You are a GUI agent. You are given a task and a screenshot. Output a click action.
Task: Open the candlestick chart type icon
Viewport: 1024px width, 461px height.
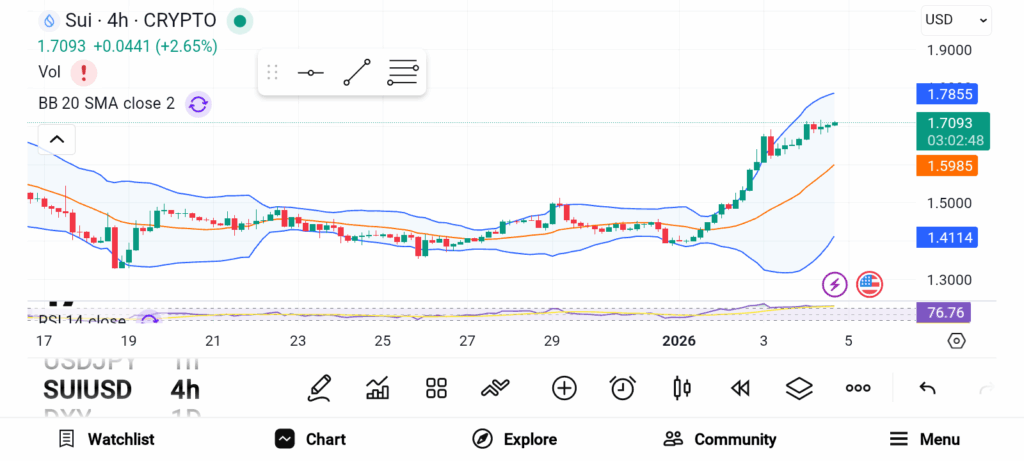coord(683,388)
